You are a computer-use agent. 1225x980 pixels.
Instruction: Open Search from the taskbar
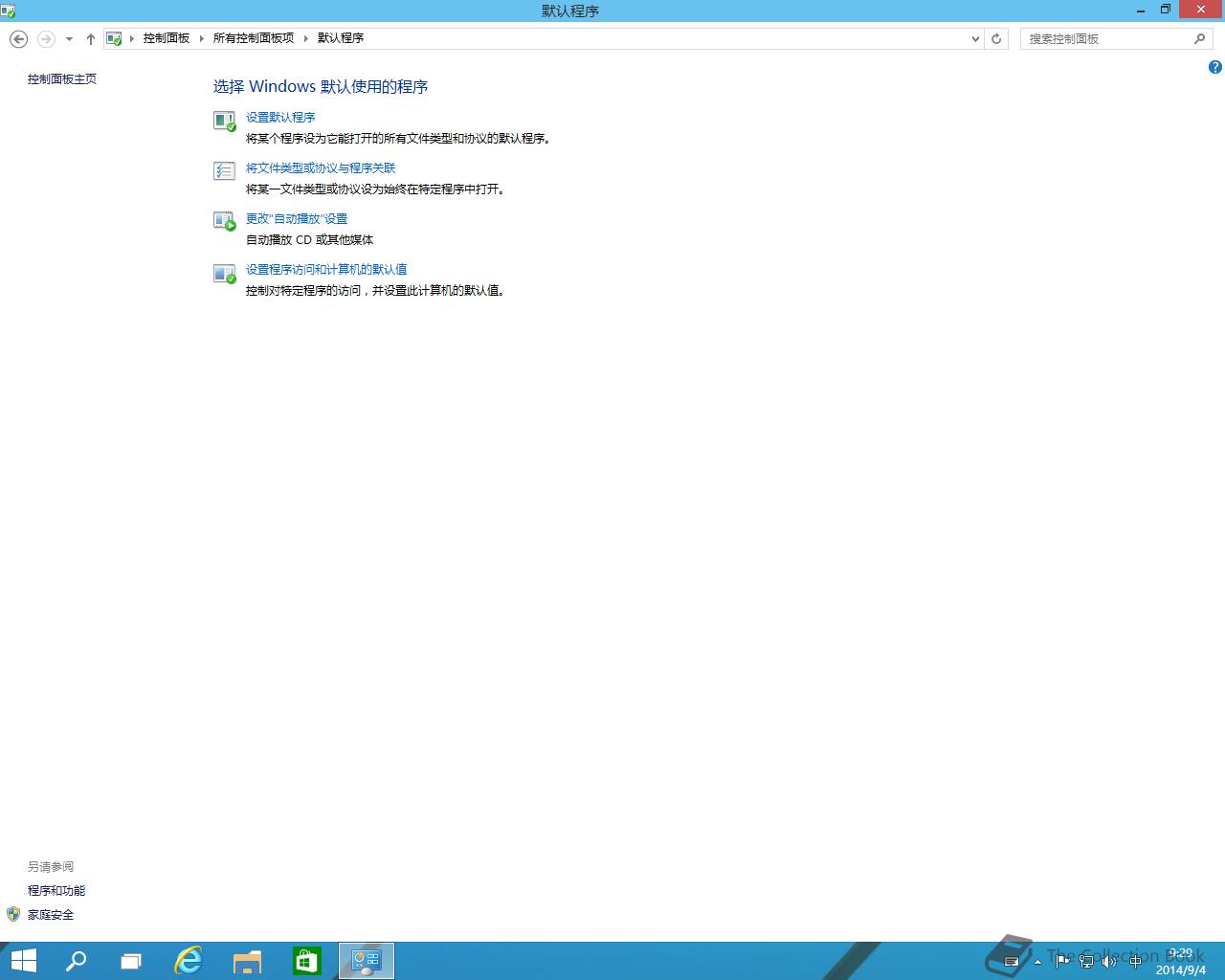tap(76, 961)
